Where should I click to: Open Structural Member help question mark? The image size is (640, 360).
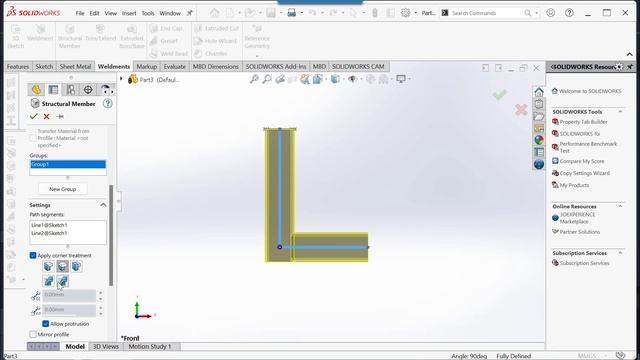tap(107, 104)
